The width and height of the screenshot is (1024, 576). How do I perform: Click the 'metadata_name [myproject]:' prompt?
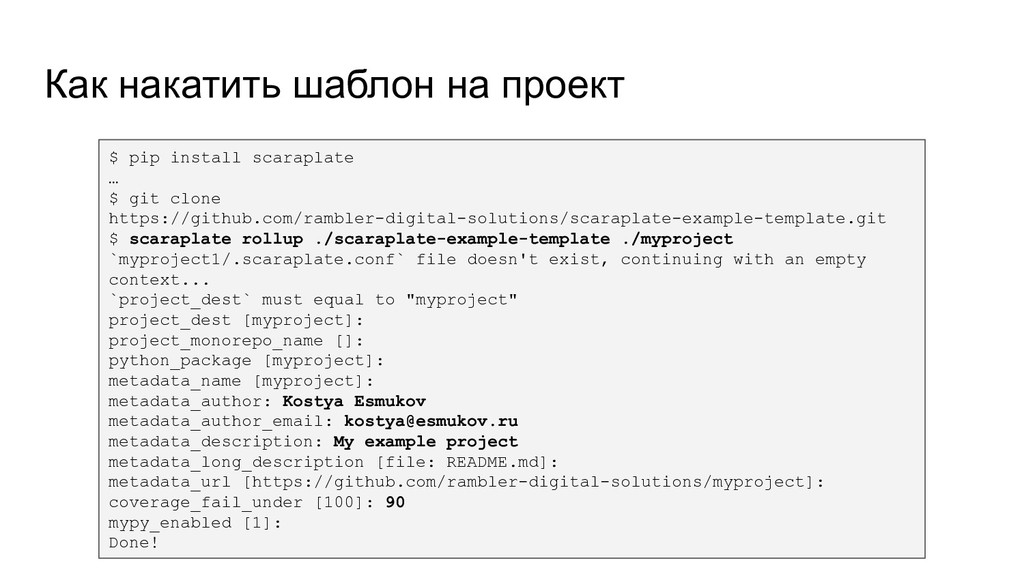click(241, 381)
